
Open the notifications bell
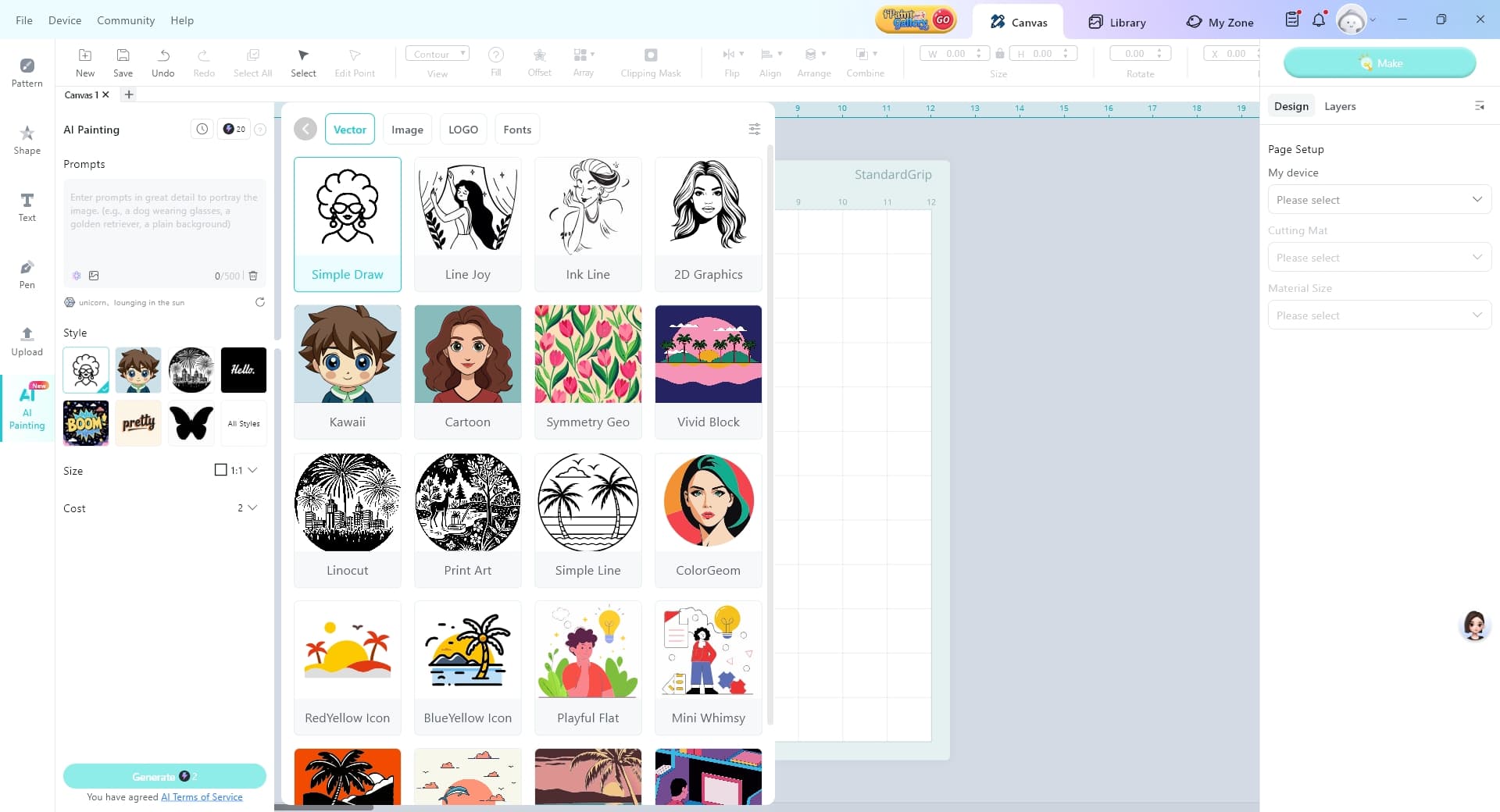pos(1319,20)
